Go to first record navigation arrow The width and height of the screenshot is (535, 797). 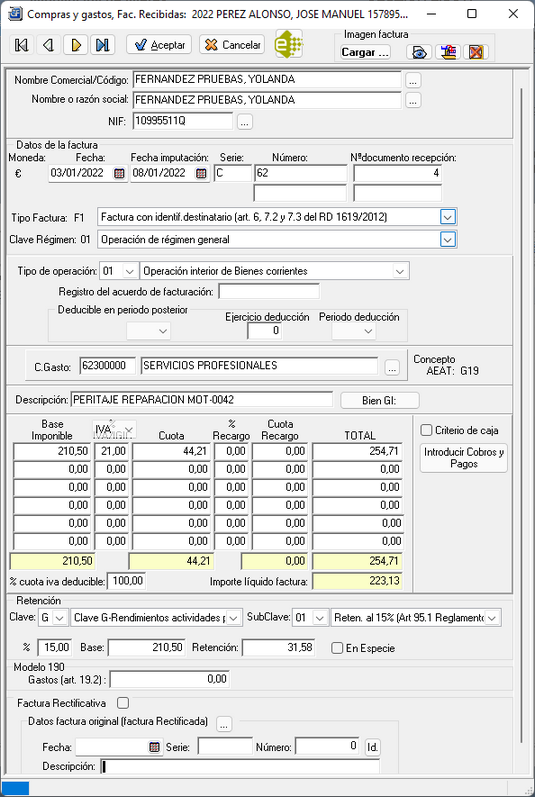(x=22, y=45)
